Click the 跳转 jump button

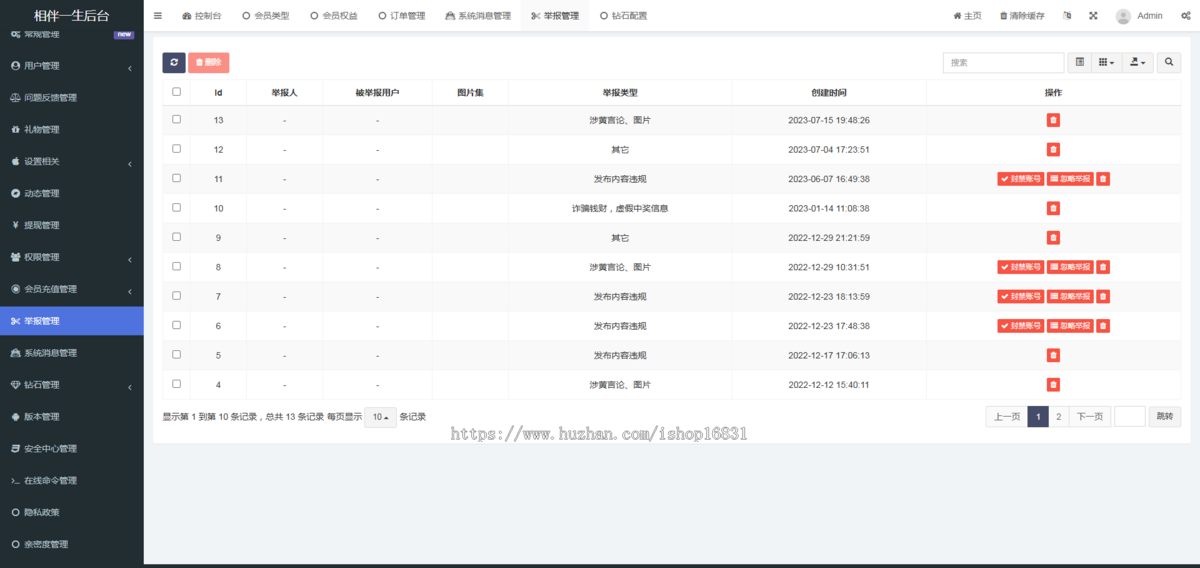pyautogui.click(x=1164, y=417)
